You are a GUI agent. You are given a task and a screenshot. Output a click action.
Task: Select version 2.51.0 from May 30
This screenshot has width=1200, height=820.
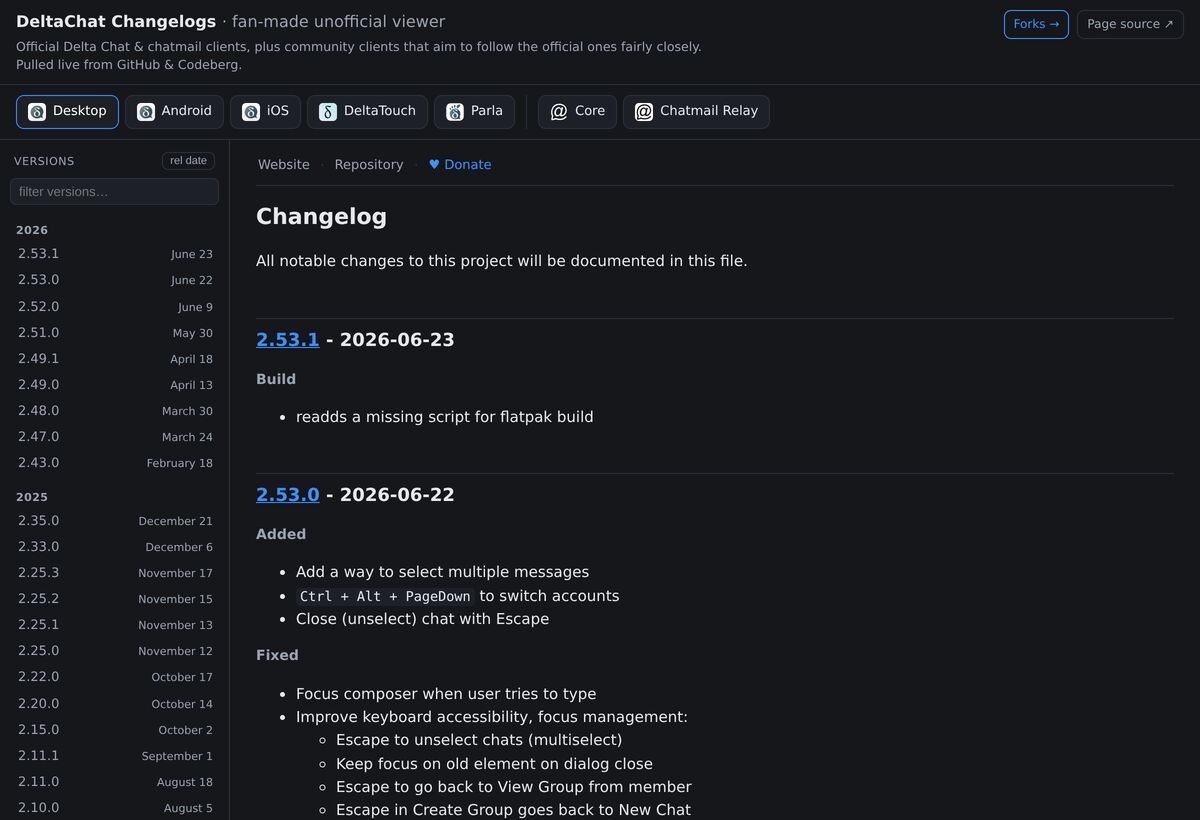(114, 333)
